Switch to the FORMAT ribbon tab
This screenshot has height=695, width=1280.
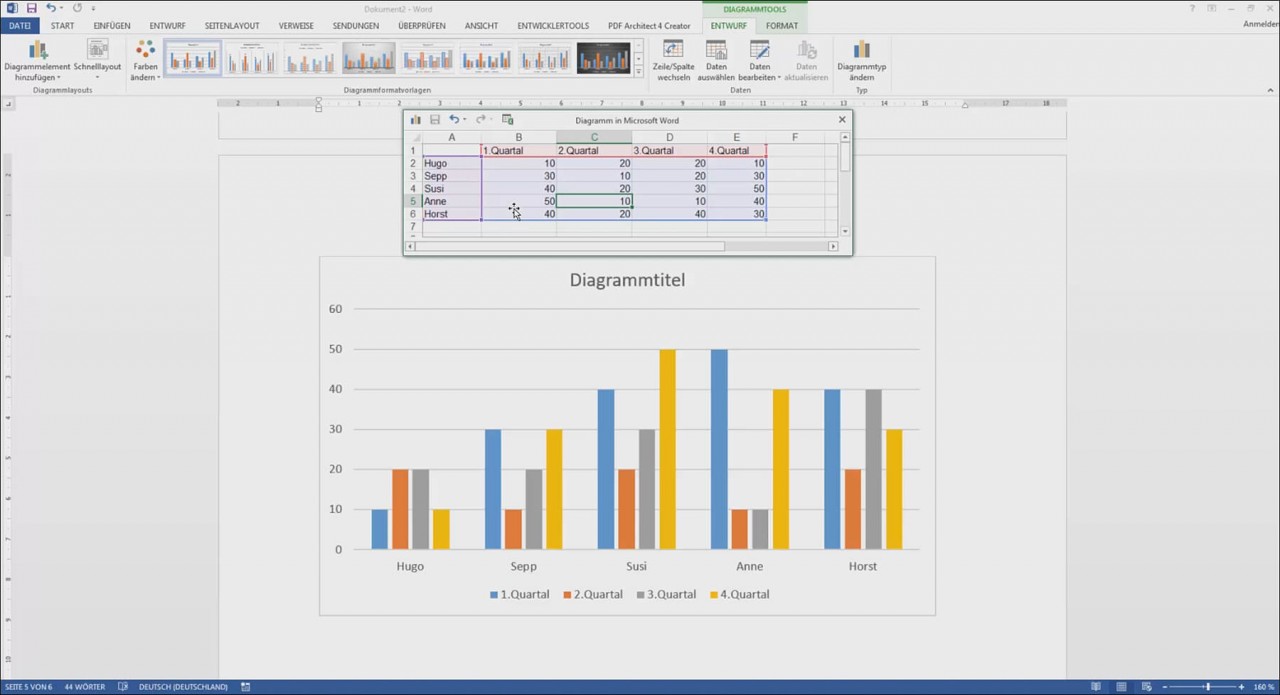coord(781,25)
